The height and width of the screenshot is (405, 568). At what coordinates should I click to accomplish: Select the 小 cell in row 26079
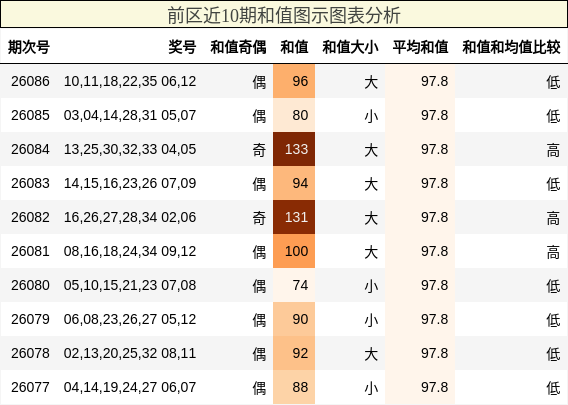click(x=371, y=320)
